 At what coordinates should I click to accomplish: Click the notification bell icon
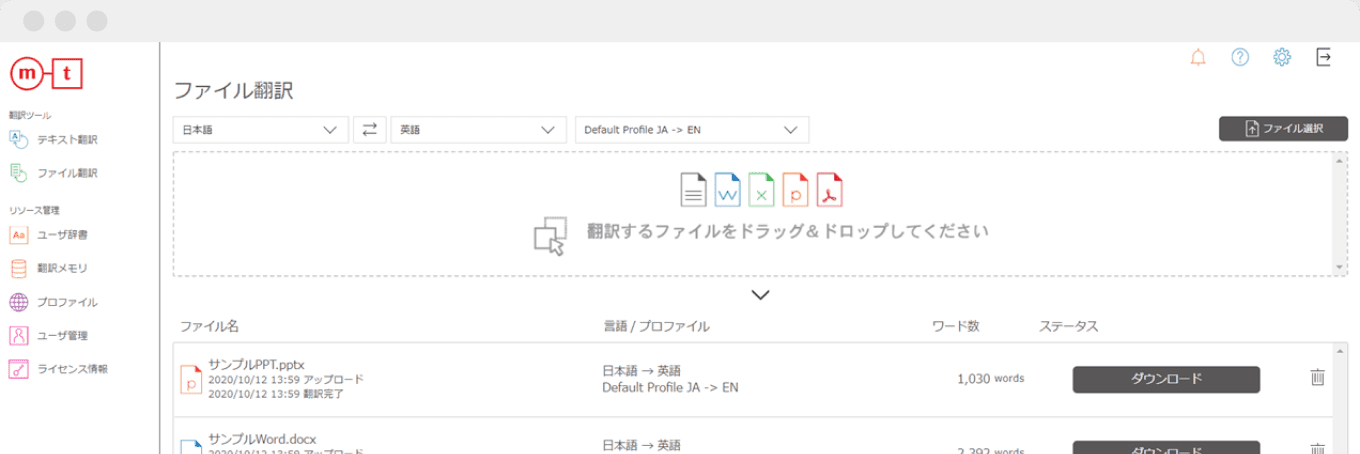pyautogui.click(x=1198, y=57)
